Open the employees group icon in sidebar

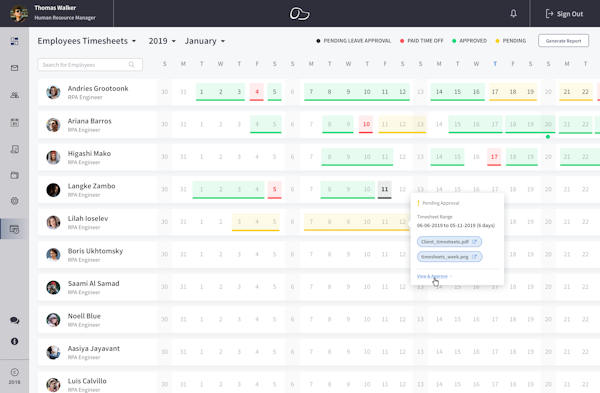click(15, 95)
